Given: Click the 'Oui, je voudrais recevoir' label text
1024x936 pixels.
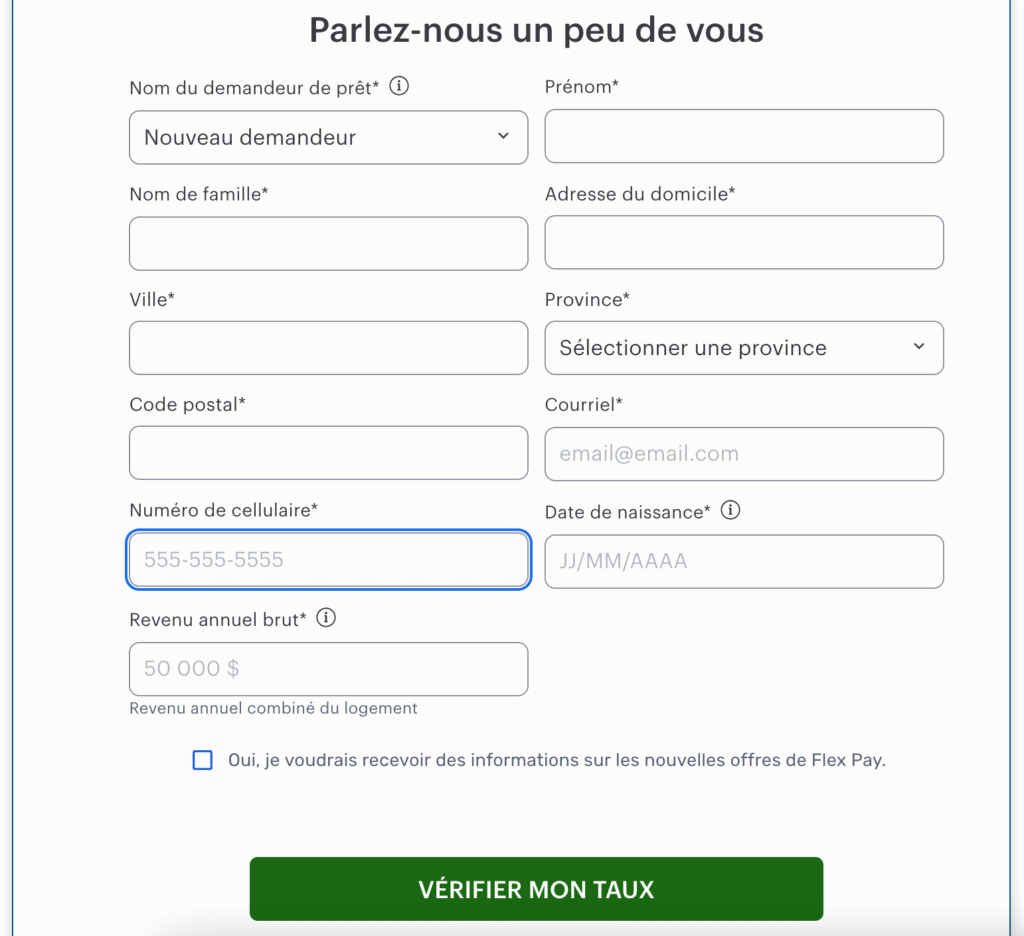Looking at the screenshot, I should click(556, 760).
